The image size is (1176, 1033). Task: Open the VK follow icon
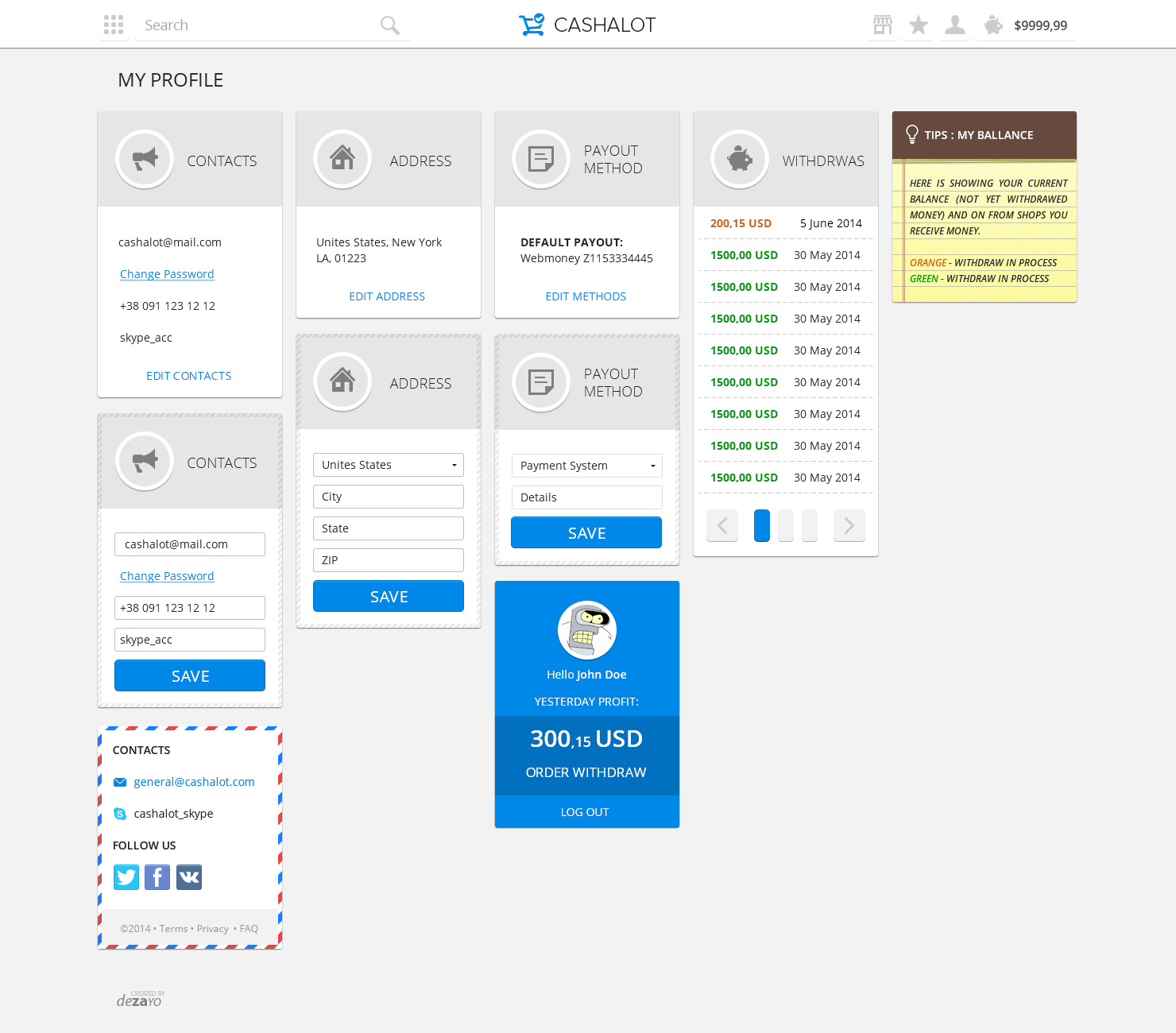(189, 877)
